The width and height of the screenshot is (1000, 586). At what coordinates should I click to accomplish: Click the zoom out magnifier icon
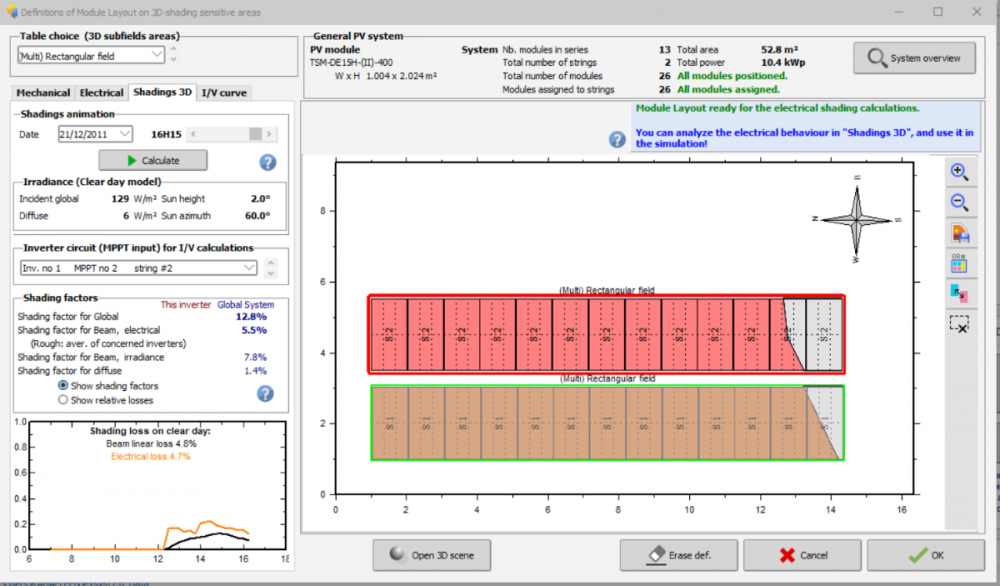tap(959, 202)
